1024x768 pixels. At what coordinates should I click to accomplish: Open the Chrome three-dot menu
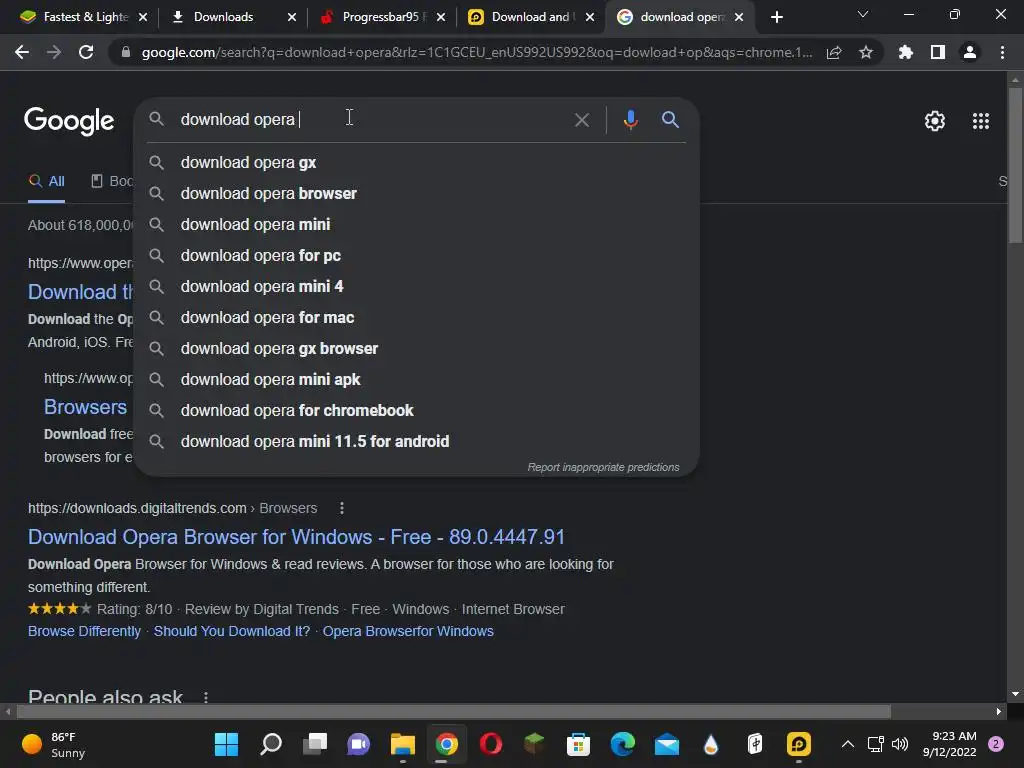[x=1002, y=52]
